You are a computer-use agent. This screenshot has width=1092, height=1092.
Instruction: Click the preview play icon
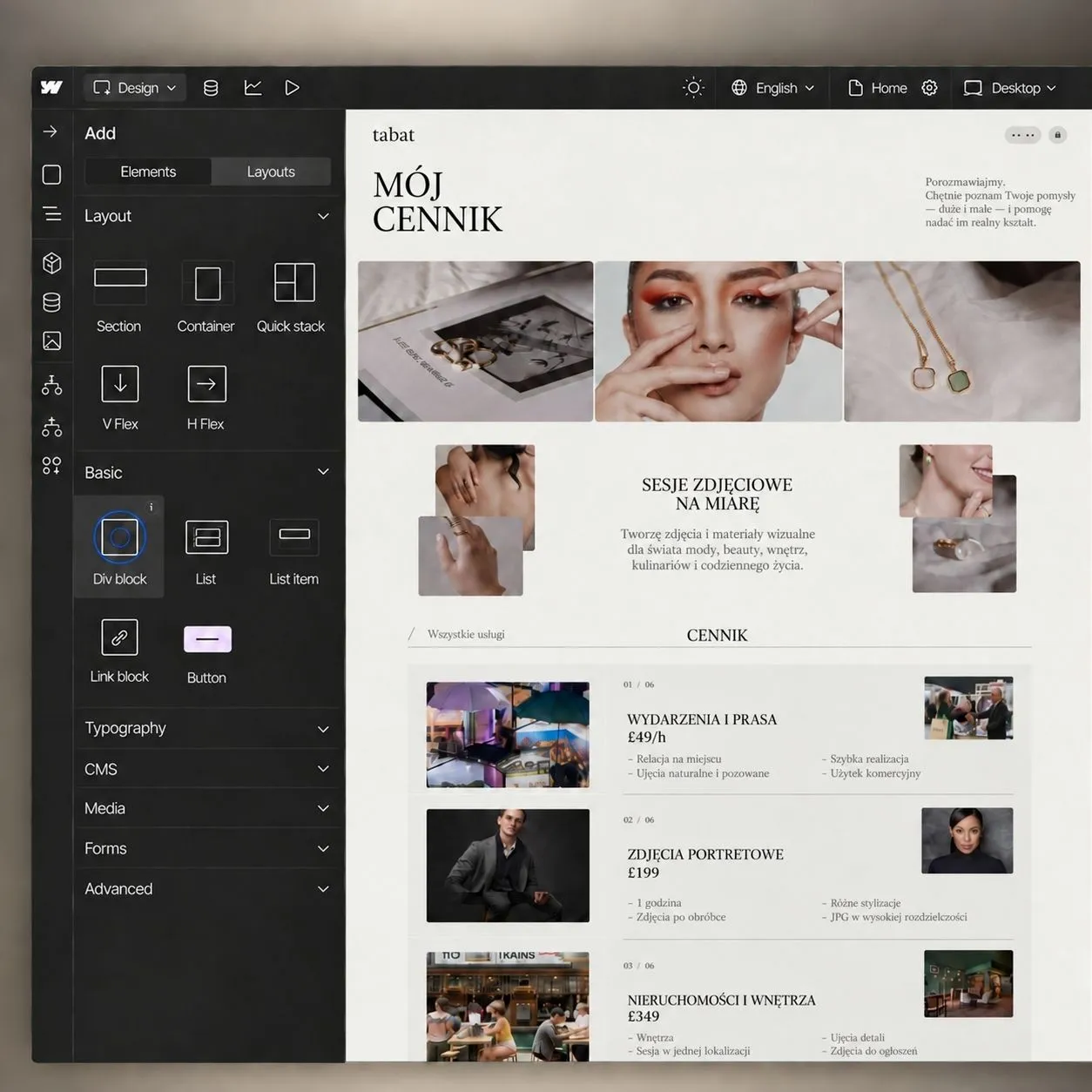point(293,88)
